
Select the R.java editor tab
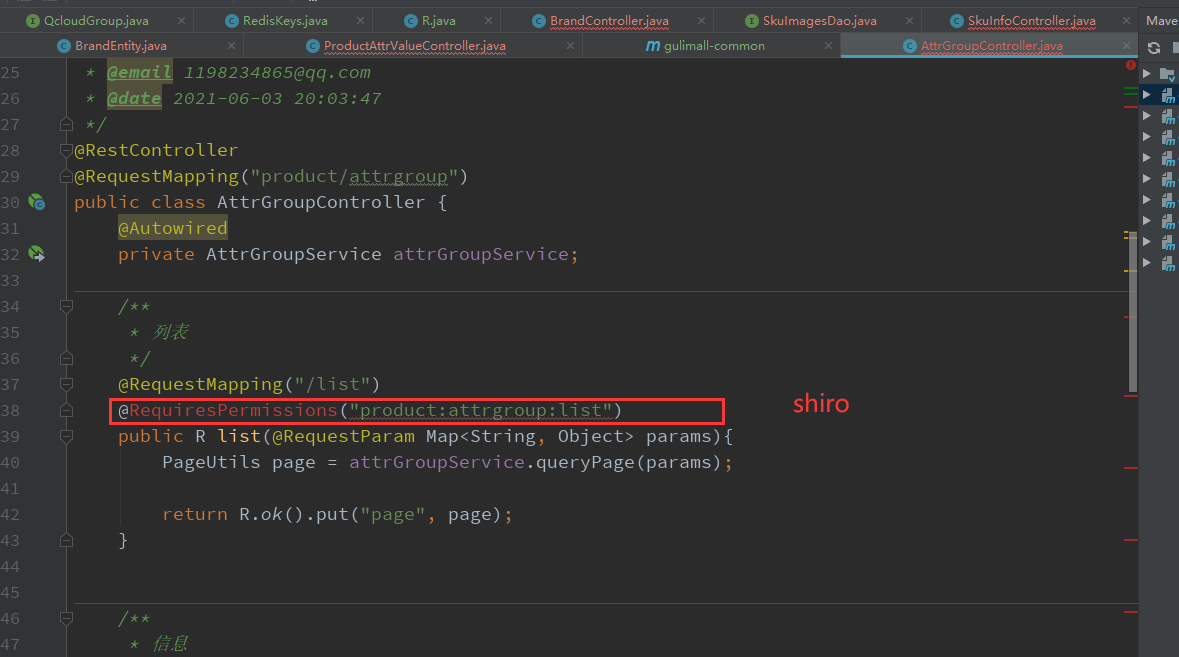tap(438, 20)
